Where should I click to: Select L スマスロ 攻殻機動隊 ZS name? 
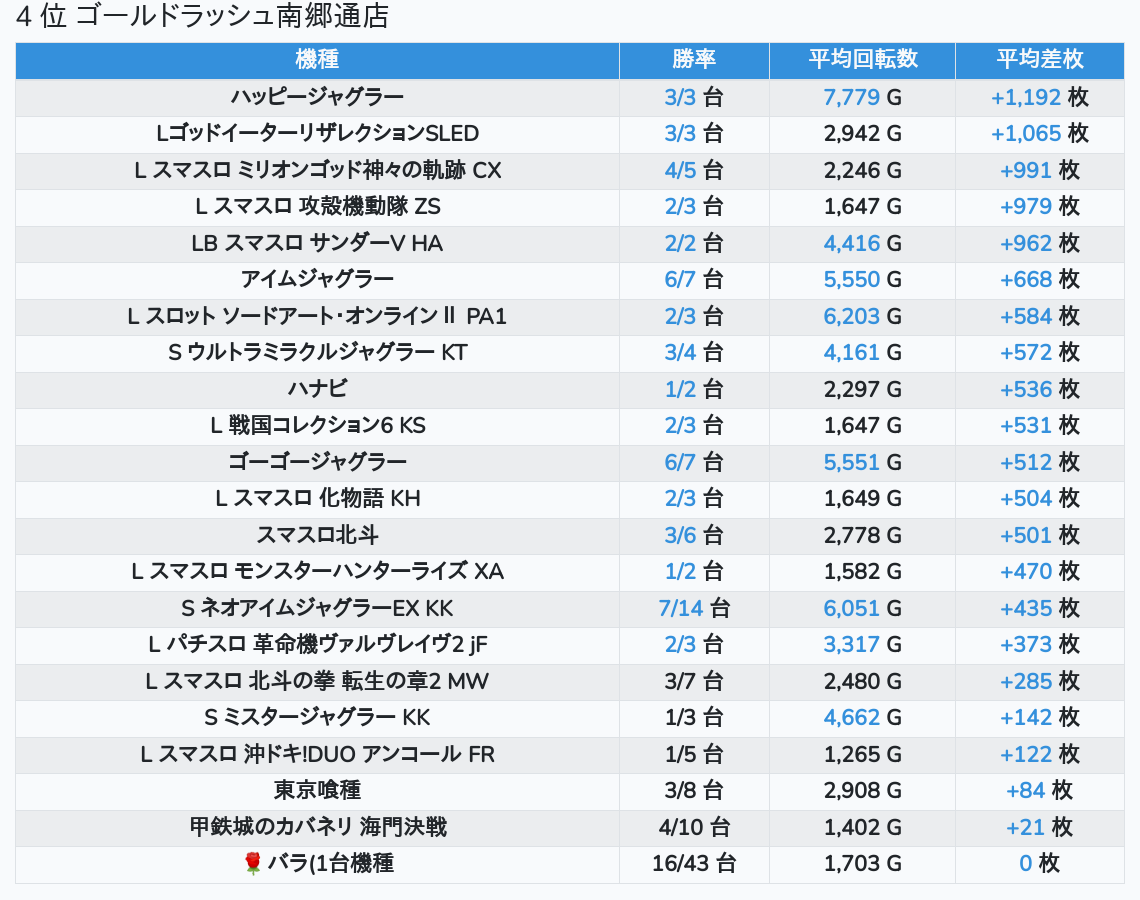[317, 206]
